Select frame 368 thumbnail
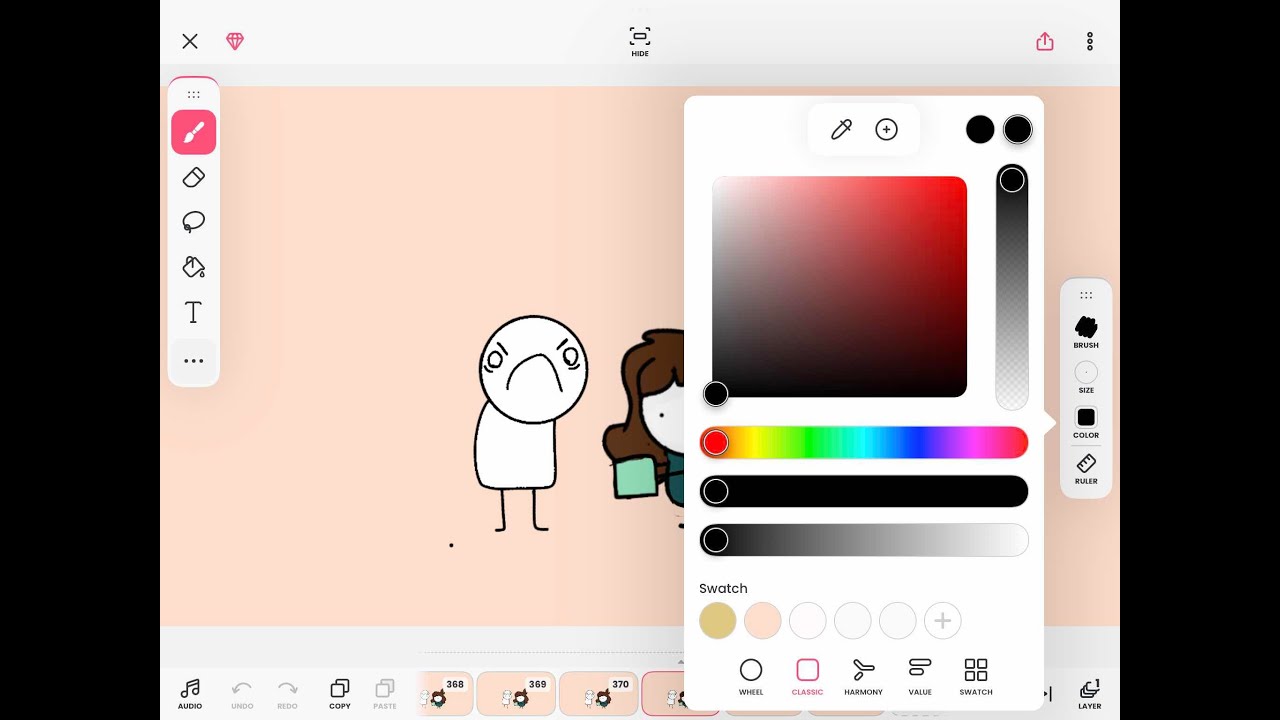This screenshot has height=720, width=1280. tap(444, 693)
